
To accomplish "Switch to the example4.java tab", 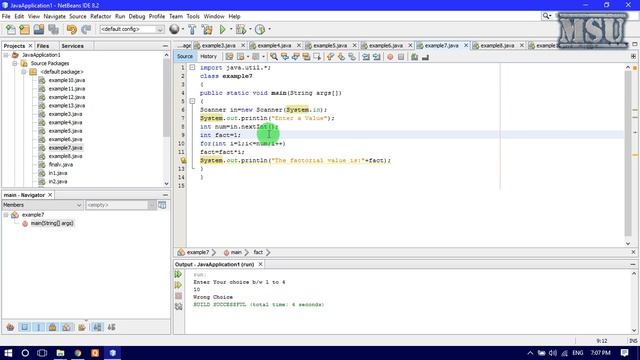I will (x=274, y=46).
